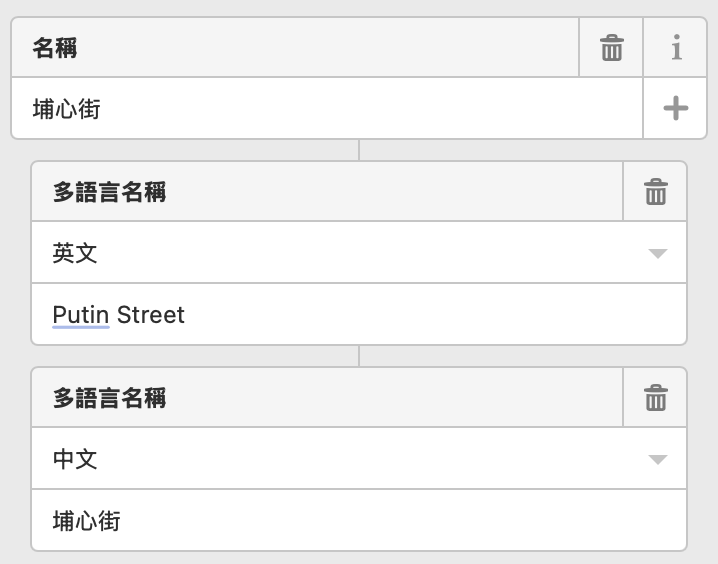The image size is (718, 564).
Task: Click the 名稱 header bar area
Action: (295, 48)
